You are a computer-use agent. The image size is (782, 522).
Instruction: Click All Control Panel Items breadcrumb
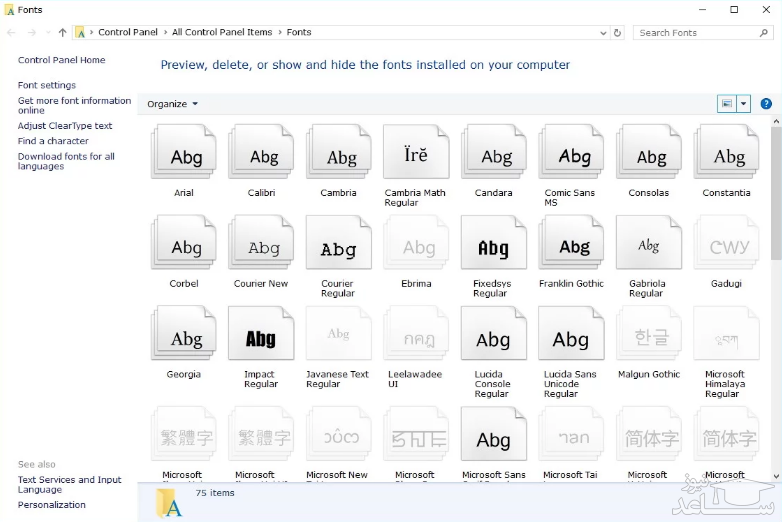pyautogui.click(x=221, y=33)
